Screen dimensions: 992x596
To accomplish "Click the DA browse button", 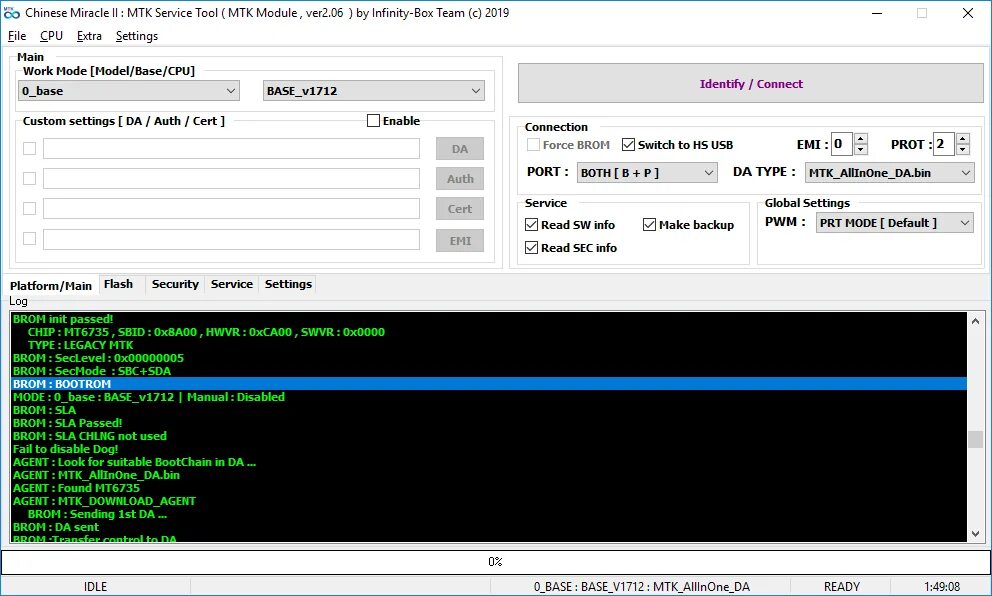I will tap(460, 149).
